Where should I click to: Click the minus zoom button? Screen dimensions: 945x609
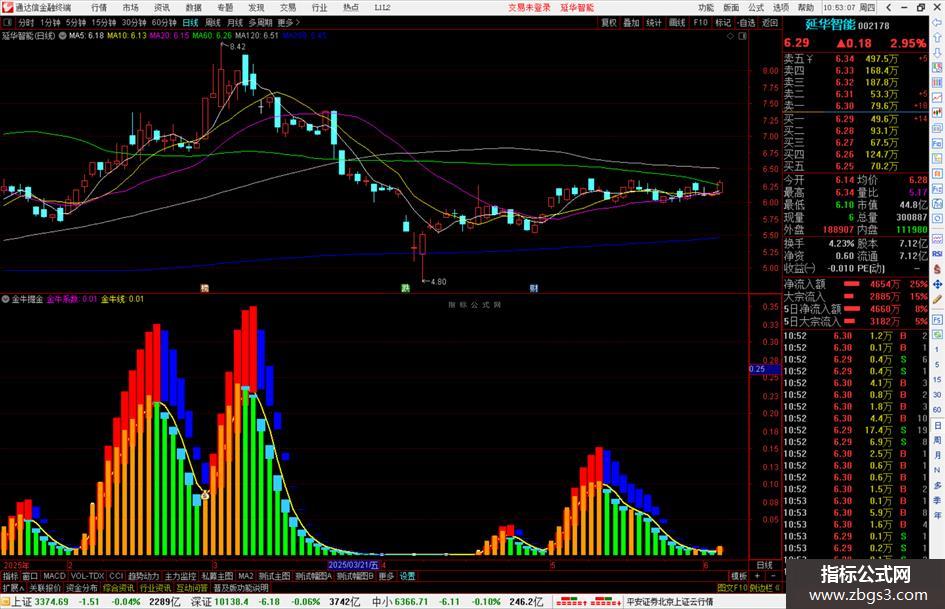(x=773, y=576)
